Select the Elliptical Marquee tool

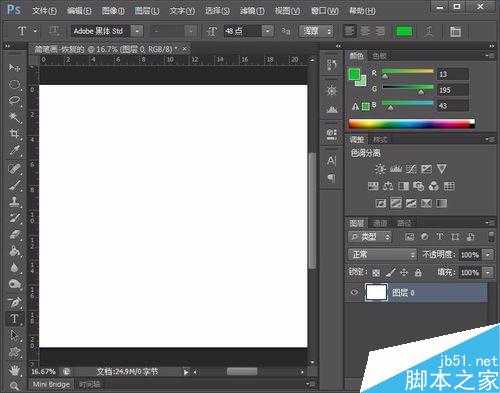[x=14, y=84]
